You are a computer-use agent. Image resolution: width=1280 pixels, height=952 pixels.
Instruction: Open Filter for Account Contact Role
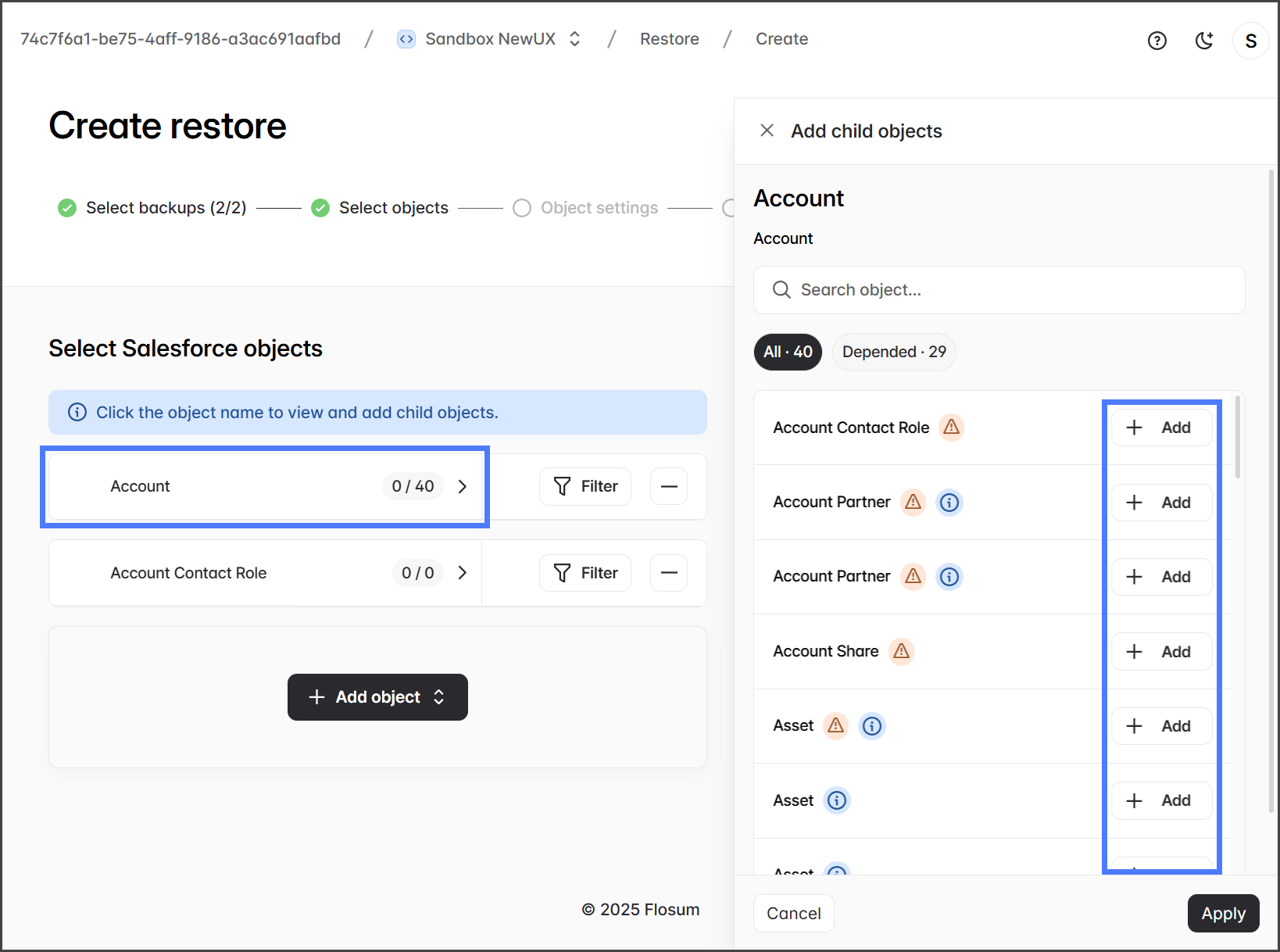585,573
